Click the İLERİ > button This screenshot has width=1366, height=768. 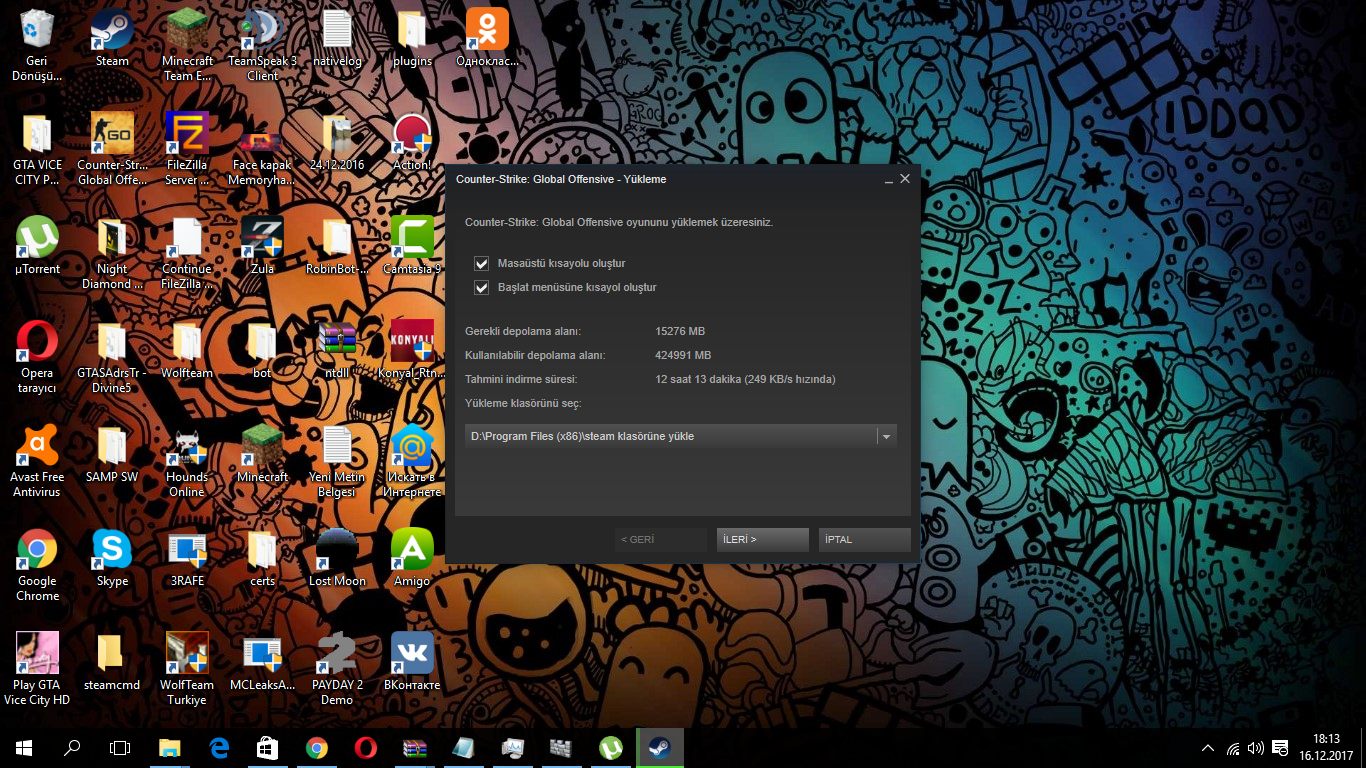(x=762, y=540)
